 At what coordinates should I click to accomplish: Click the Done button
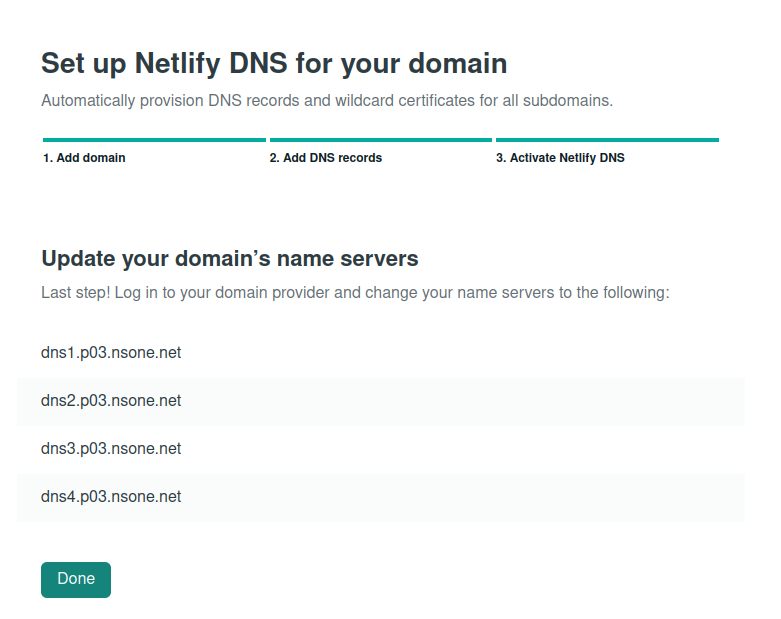point(76,580)
